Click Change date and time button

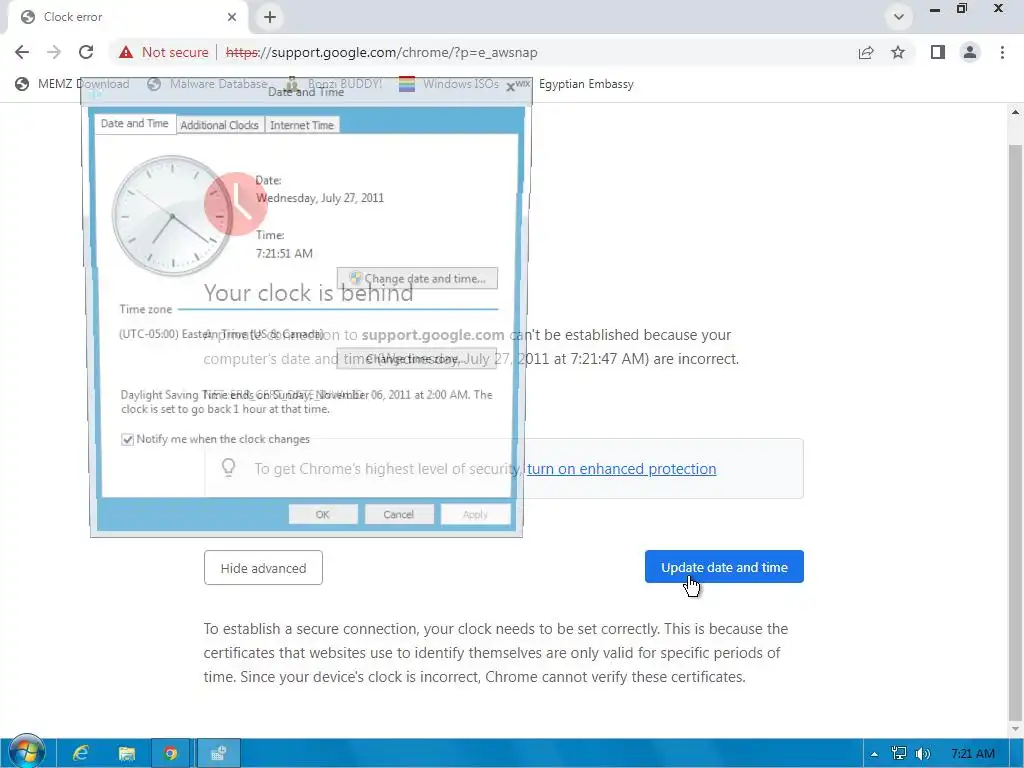(417, 278)
